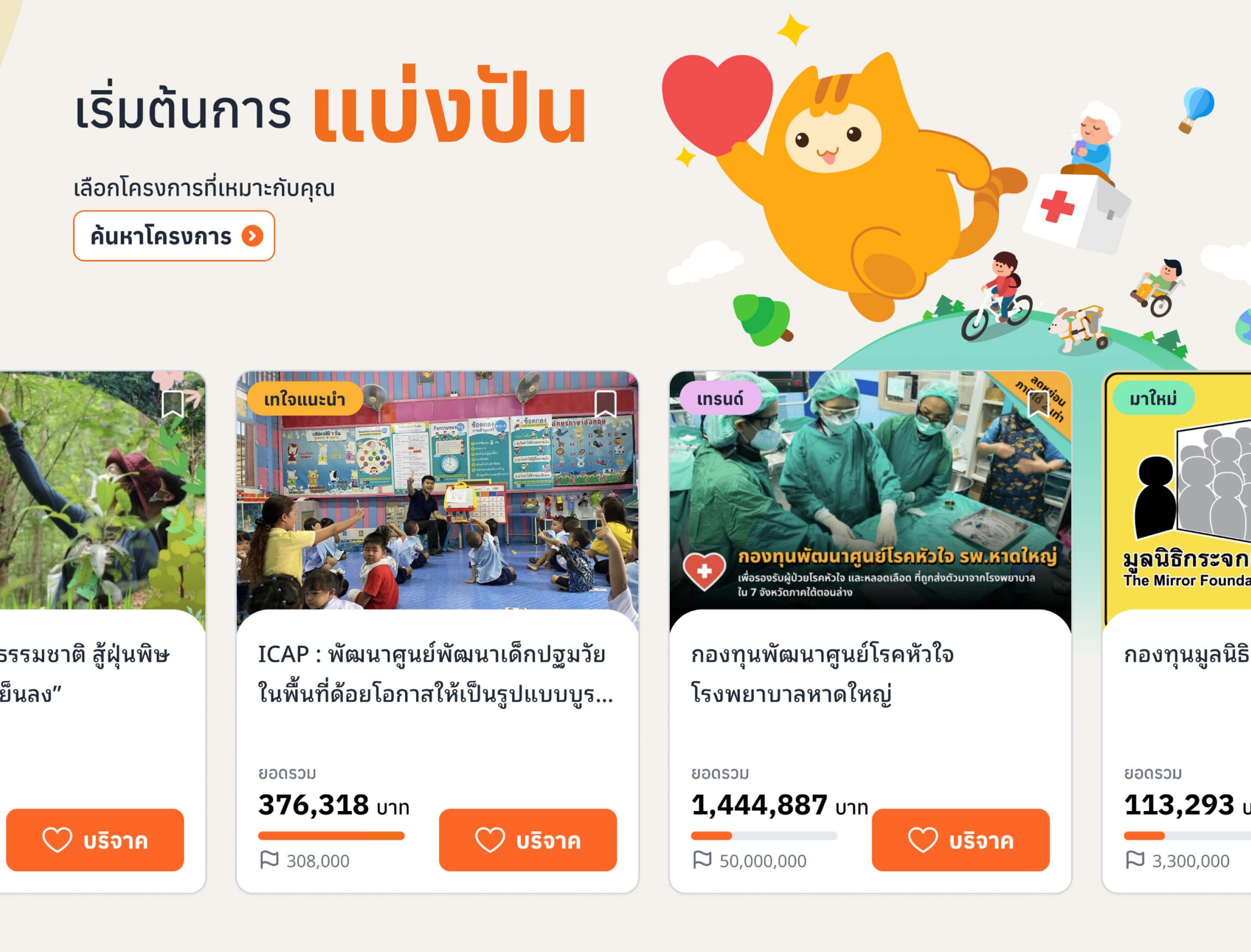Screen dimensions: 1251x952
Task: Click the orange arrow icon in ค้นหาโครงการ
Action: click(252, 236)
